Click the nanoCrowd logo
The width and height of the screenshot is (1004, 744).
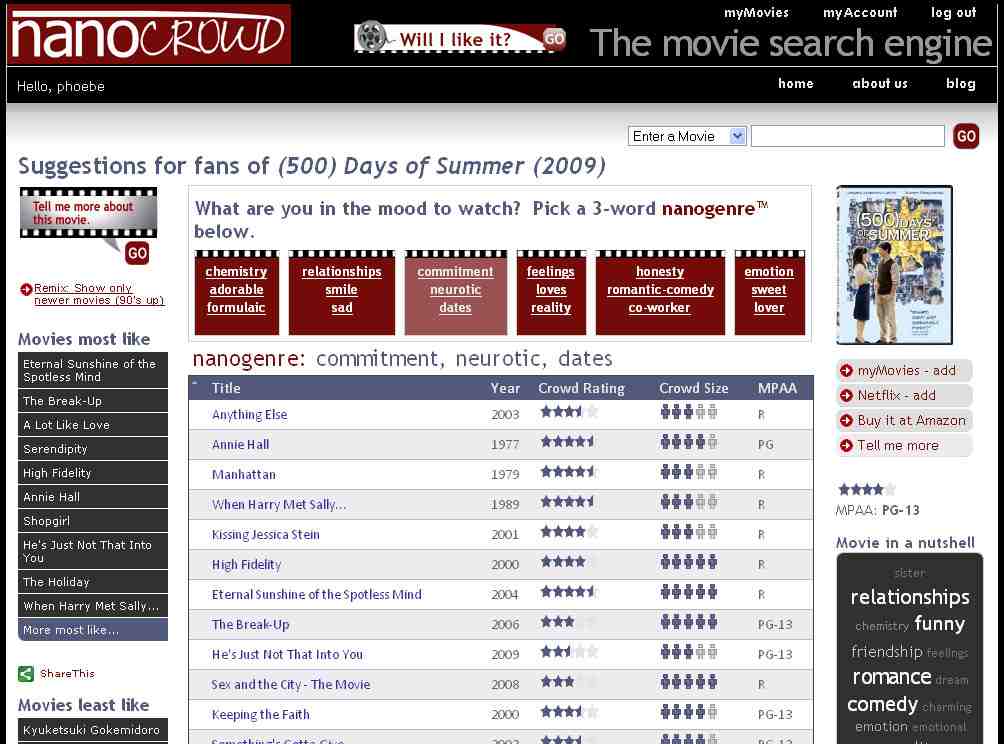149,35
